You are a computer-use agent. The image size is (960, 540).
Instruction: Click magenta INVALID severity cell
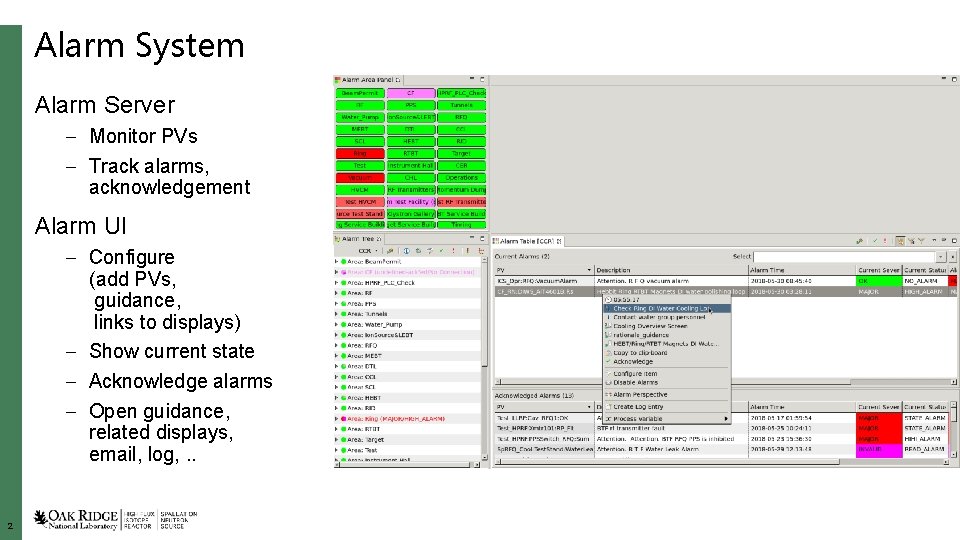pos(879,449)
